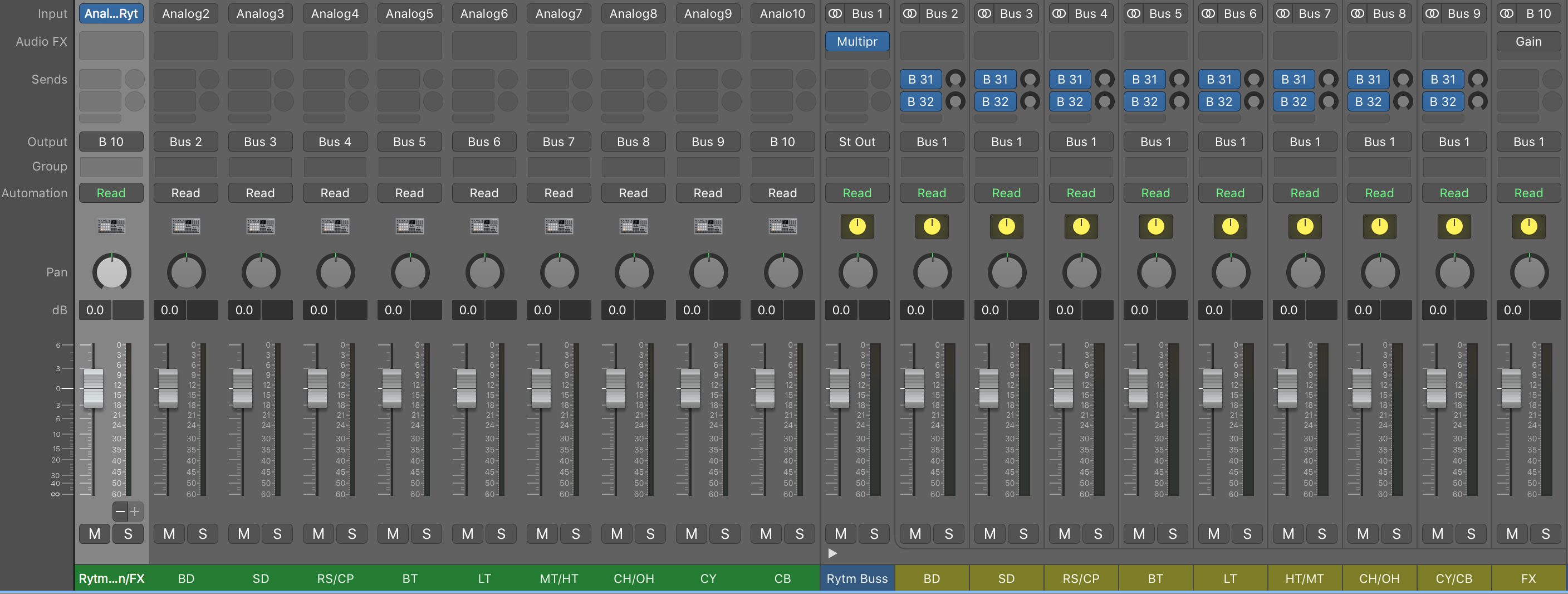Click the yellow knob icon on FX strip
The image size is (1568, 594).
pyautogui.click(x=1528, y=227)
